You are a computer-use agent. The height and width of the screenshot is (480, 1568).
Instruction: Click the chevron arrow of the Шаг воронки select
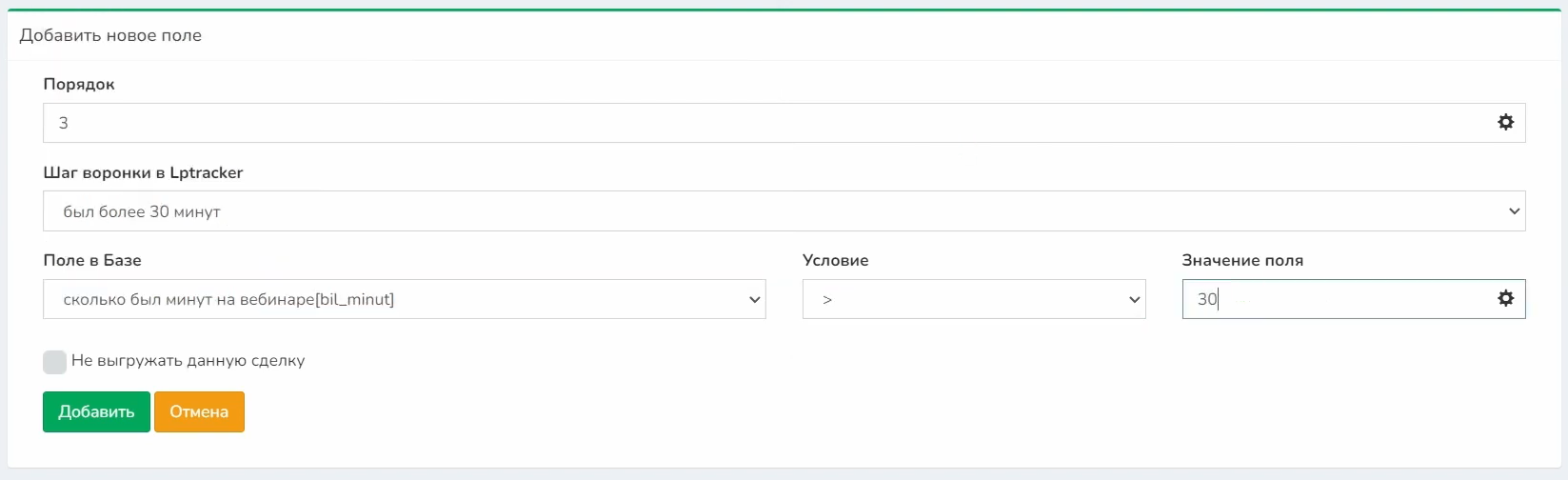(x=1514, y=211)
